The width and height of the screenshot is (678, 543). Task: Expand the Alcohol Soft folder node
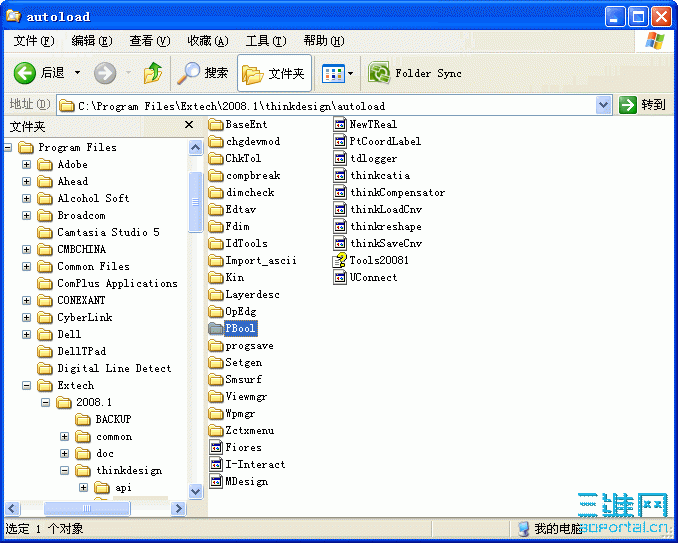point(26,198)
